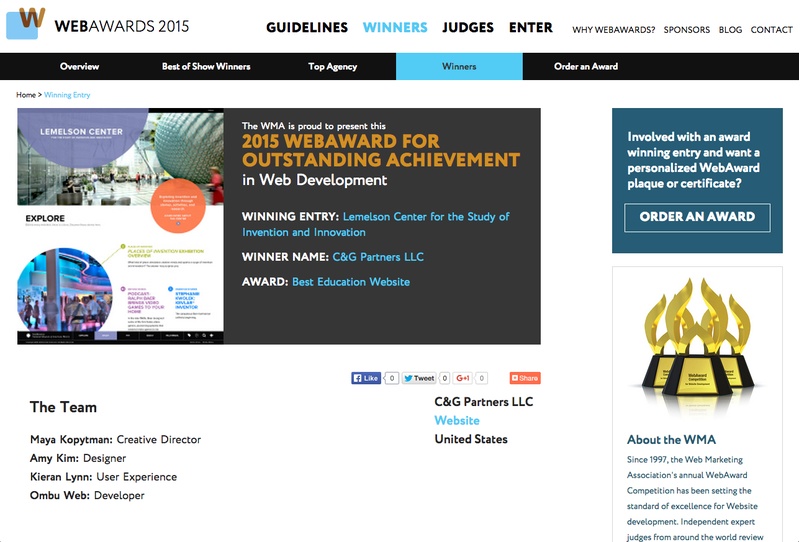
Task: Go to Judges in main navigation
Action: coord(468,28)
